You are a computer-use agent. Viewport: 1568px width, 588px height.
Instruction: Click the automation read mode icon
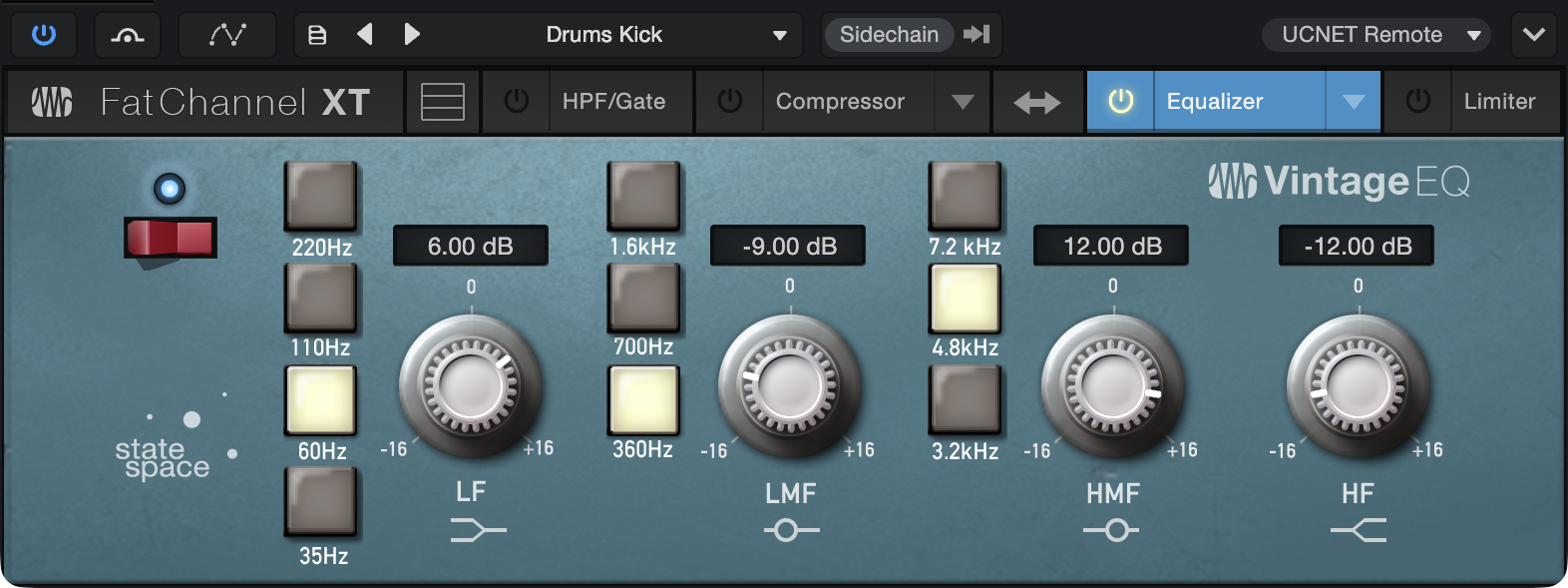[128, 35]
